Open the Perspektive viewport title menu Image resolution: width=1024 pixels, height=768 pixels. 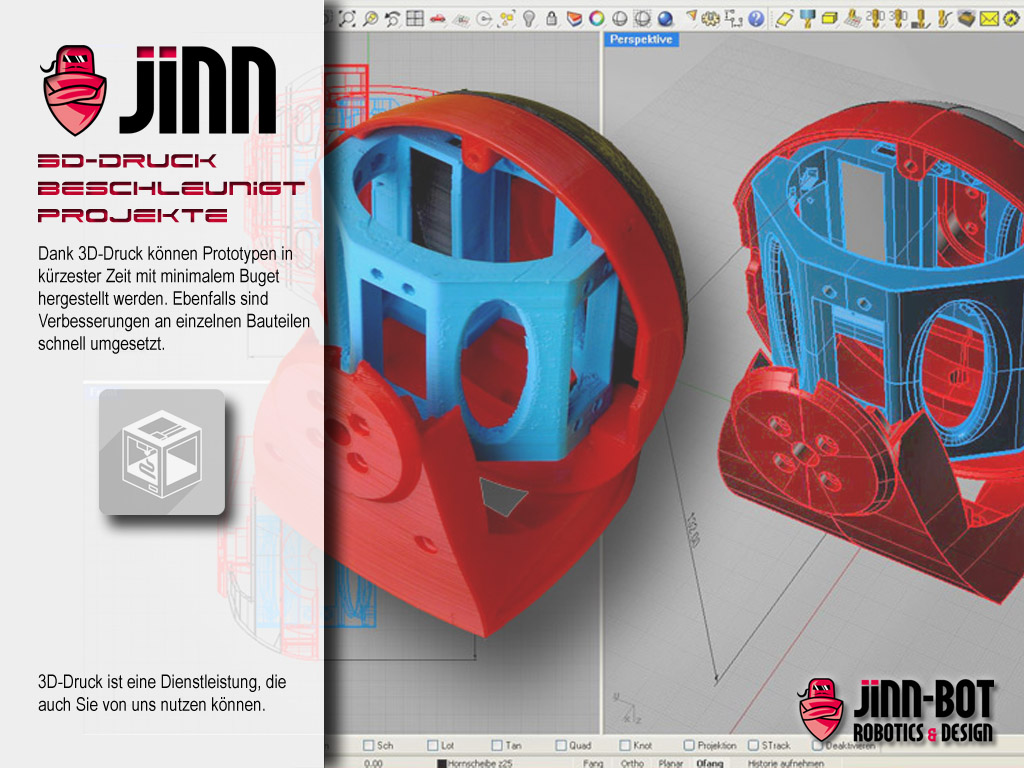[641, 39]
